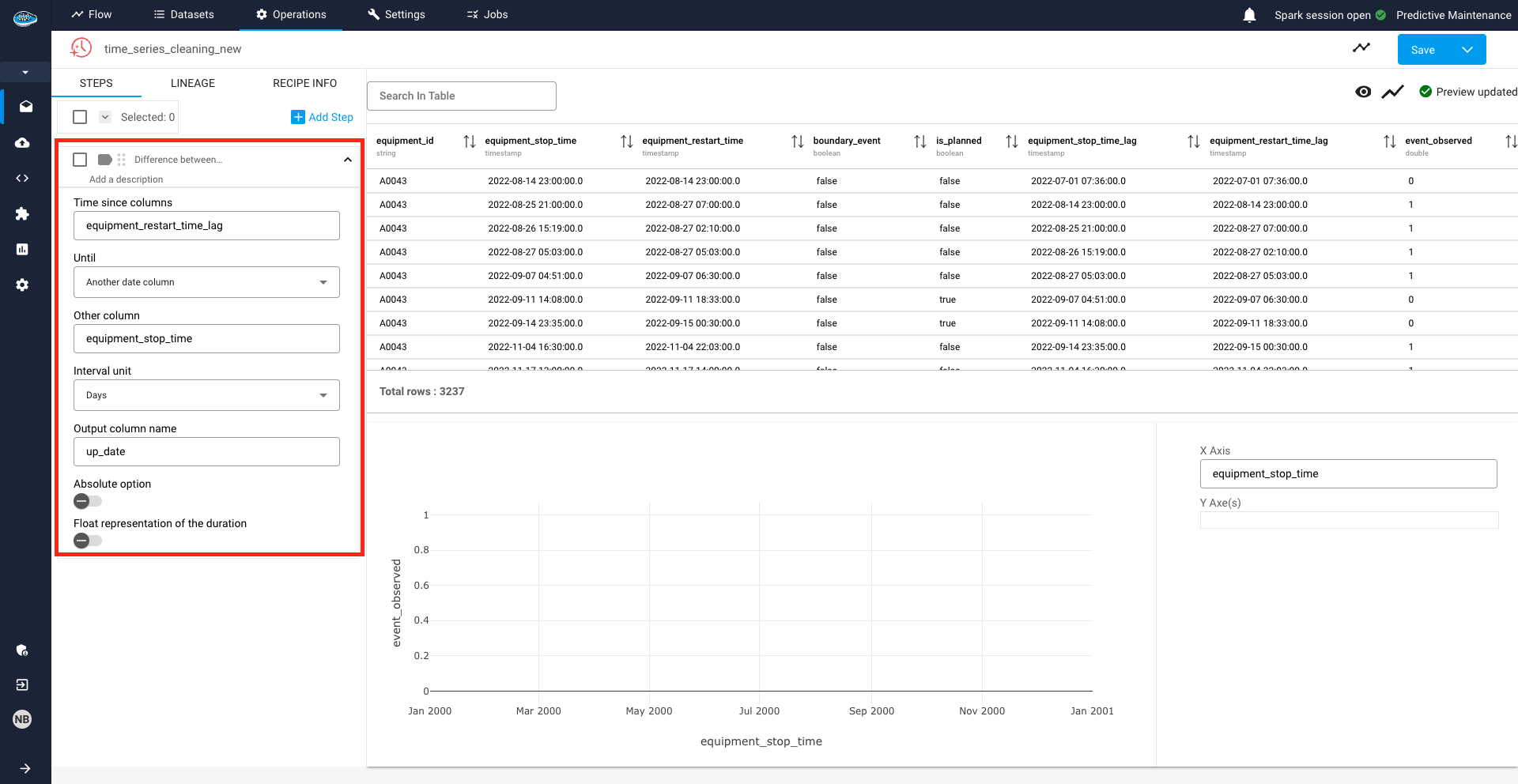This screenshot has width=1518, height=784.
Task: Click the notifications bell icon
Action: 1248,14
